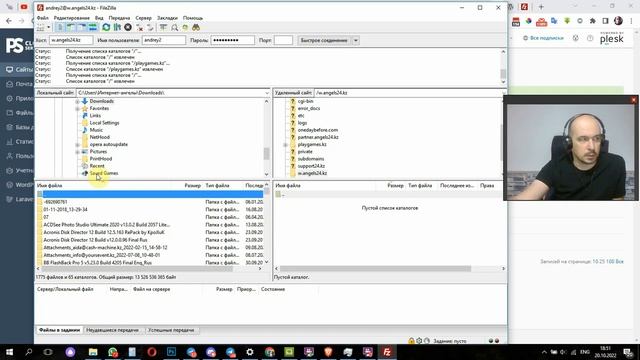640x360 pixels.
Task: Select the w.angels24.kz remote folder
Action: tap(312, 173)
